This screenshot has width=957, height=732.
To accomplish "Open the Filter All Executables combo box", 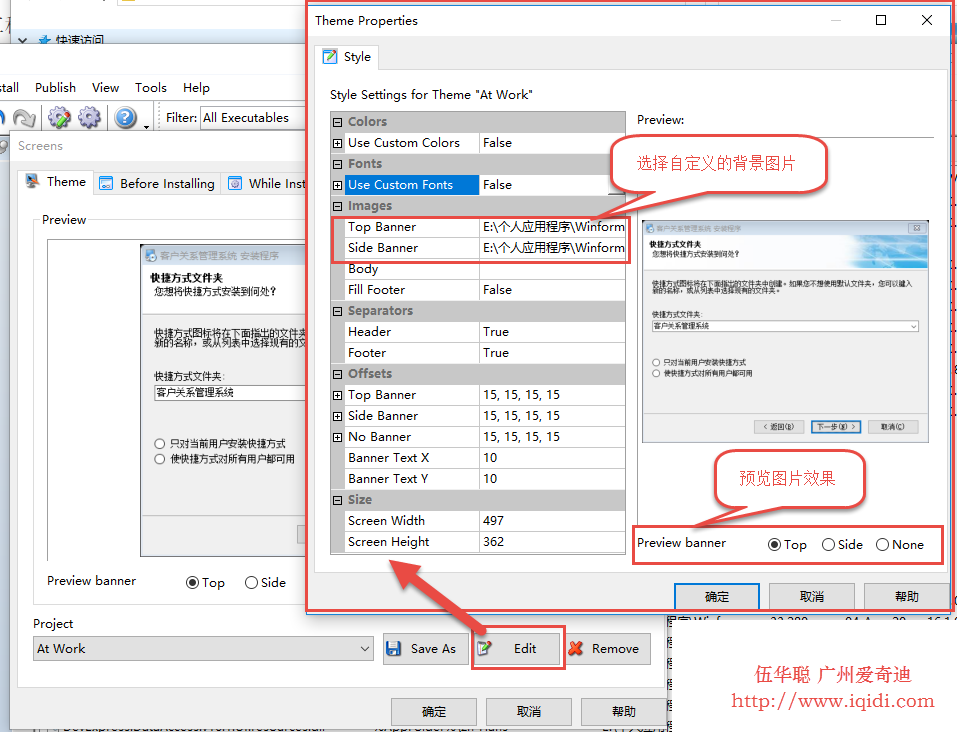I will point(253,117).
